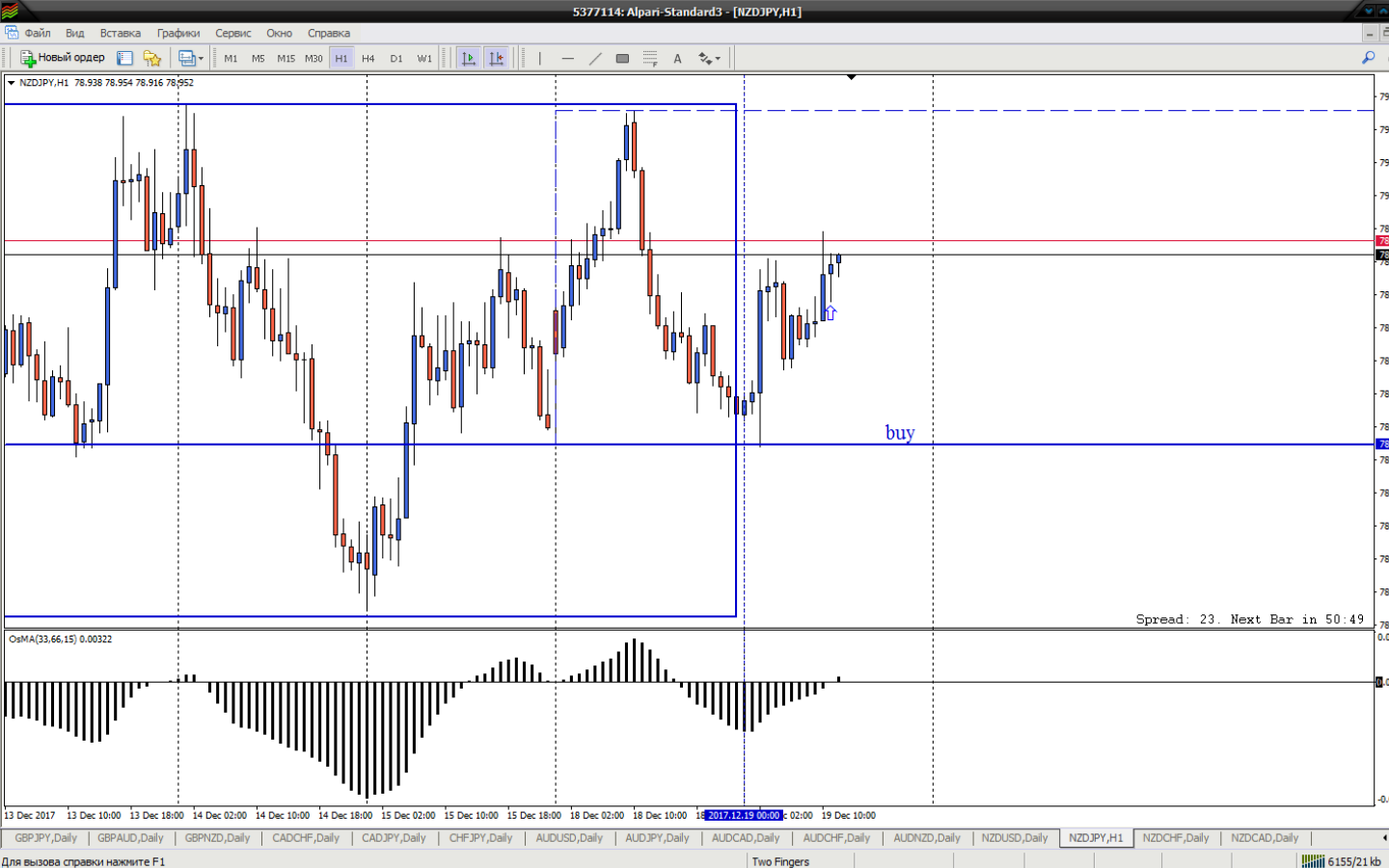Open the Вид menu
This screenshot has height=868, width=1389.
point(74,33)
